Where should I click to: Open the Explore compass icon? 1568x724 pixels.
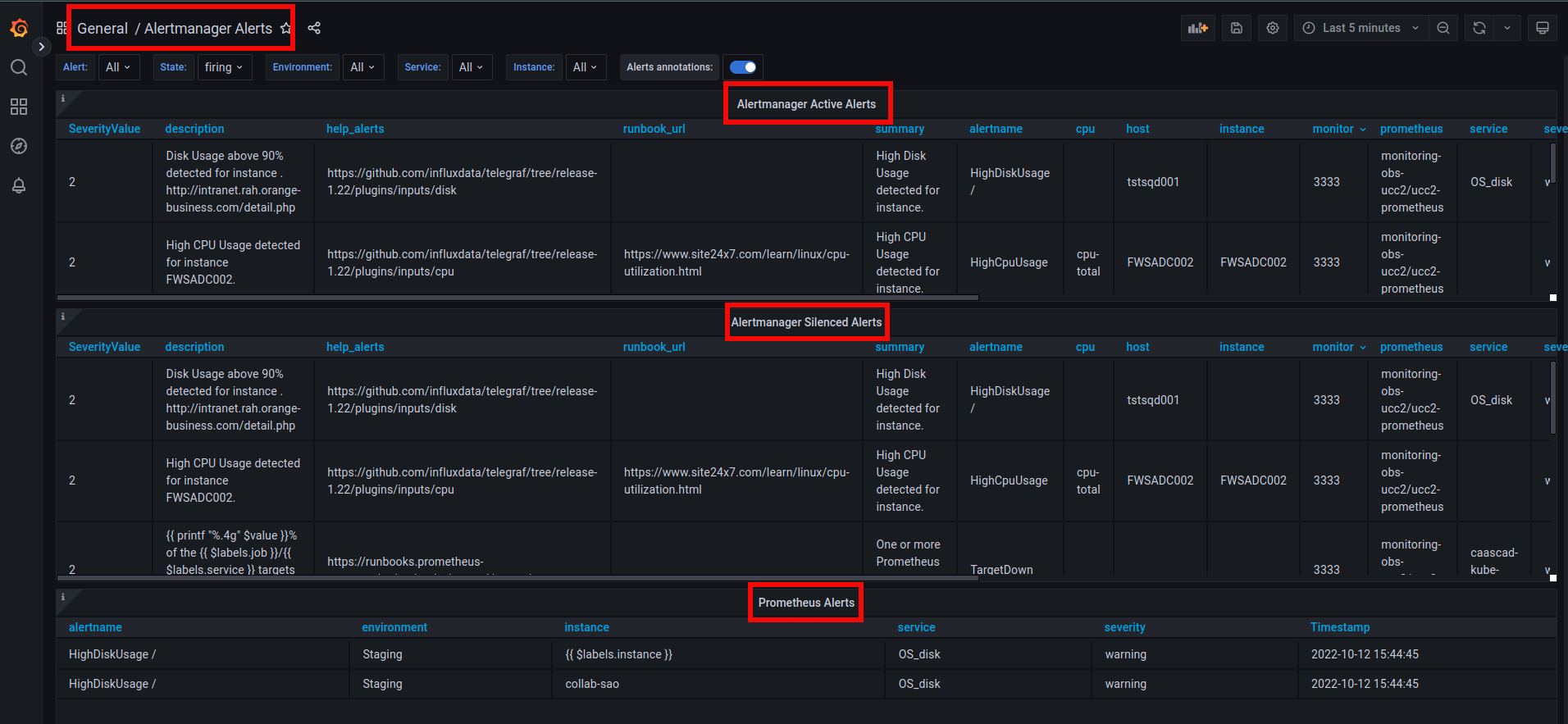19,146
